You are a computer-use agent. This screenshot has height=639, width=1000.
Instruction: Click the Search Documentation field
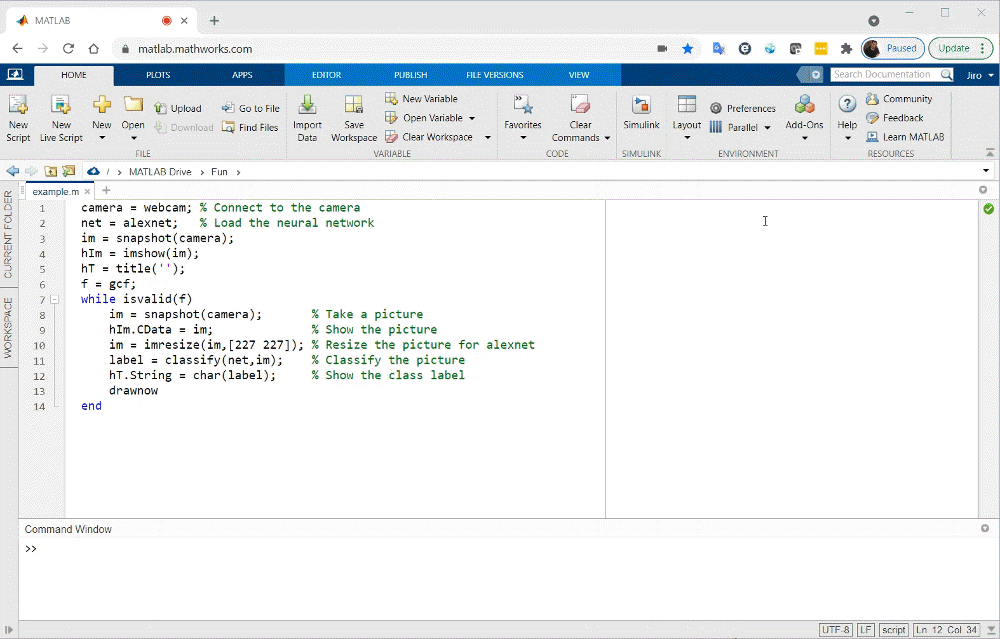[882, 75]
